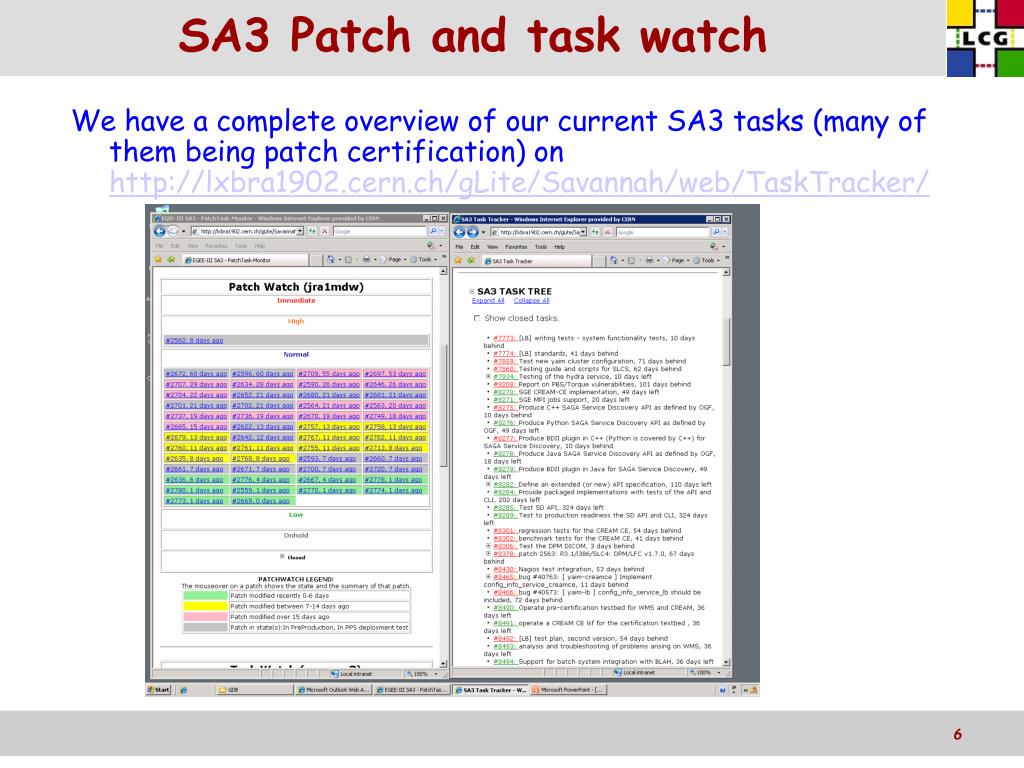Open patch #2672, 60 days ago link
The image size is (1024, 768).
(x=197, y=374)
